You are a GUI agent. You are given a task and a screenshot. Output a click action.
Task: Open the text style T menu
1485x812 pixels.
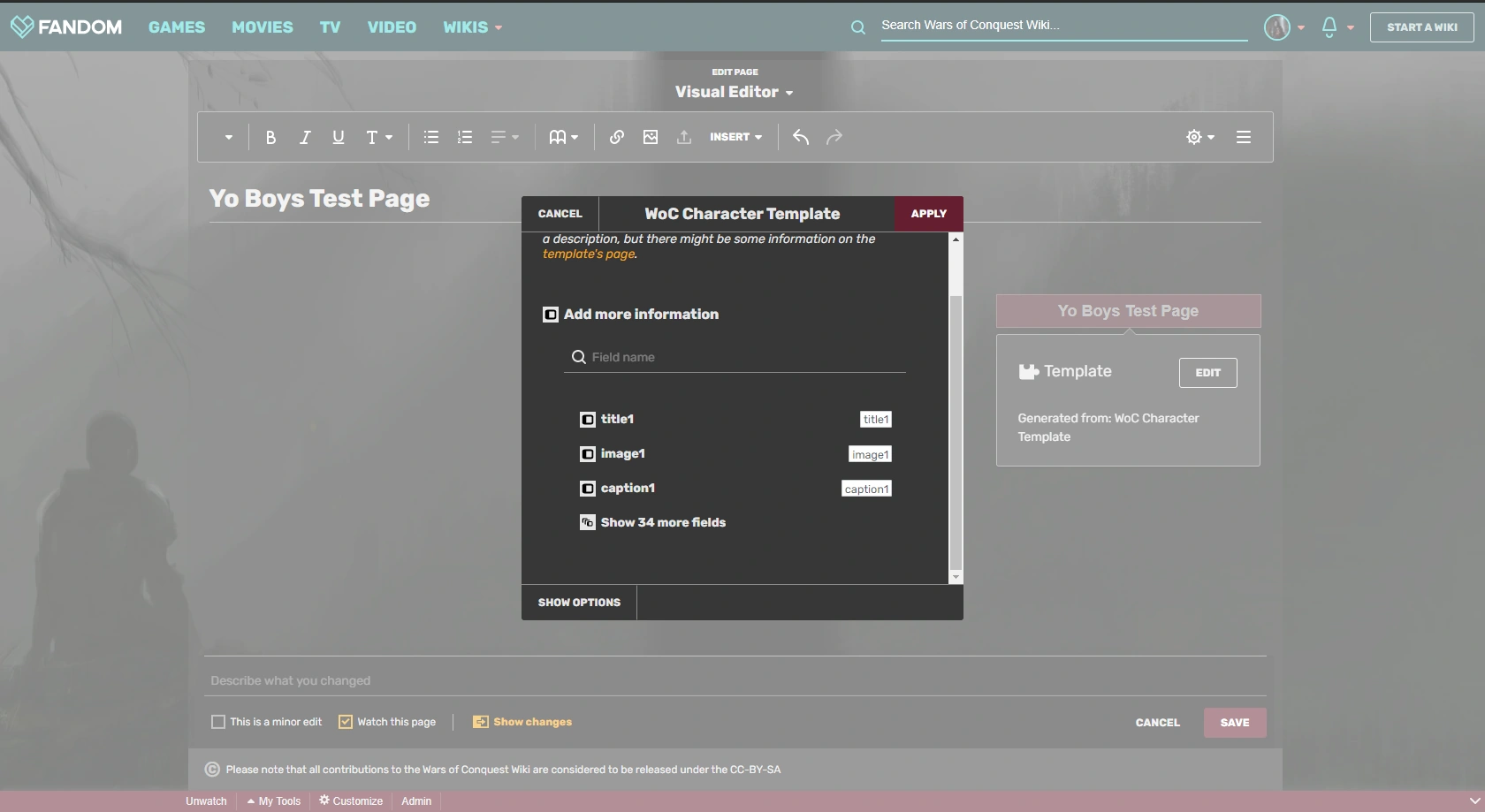(x=379, y=137)
